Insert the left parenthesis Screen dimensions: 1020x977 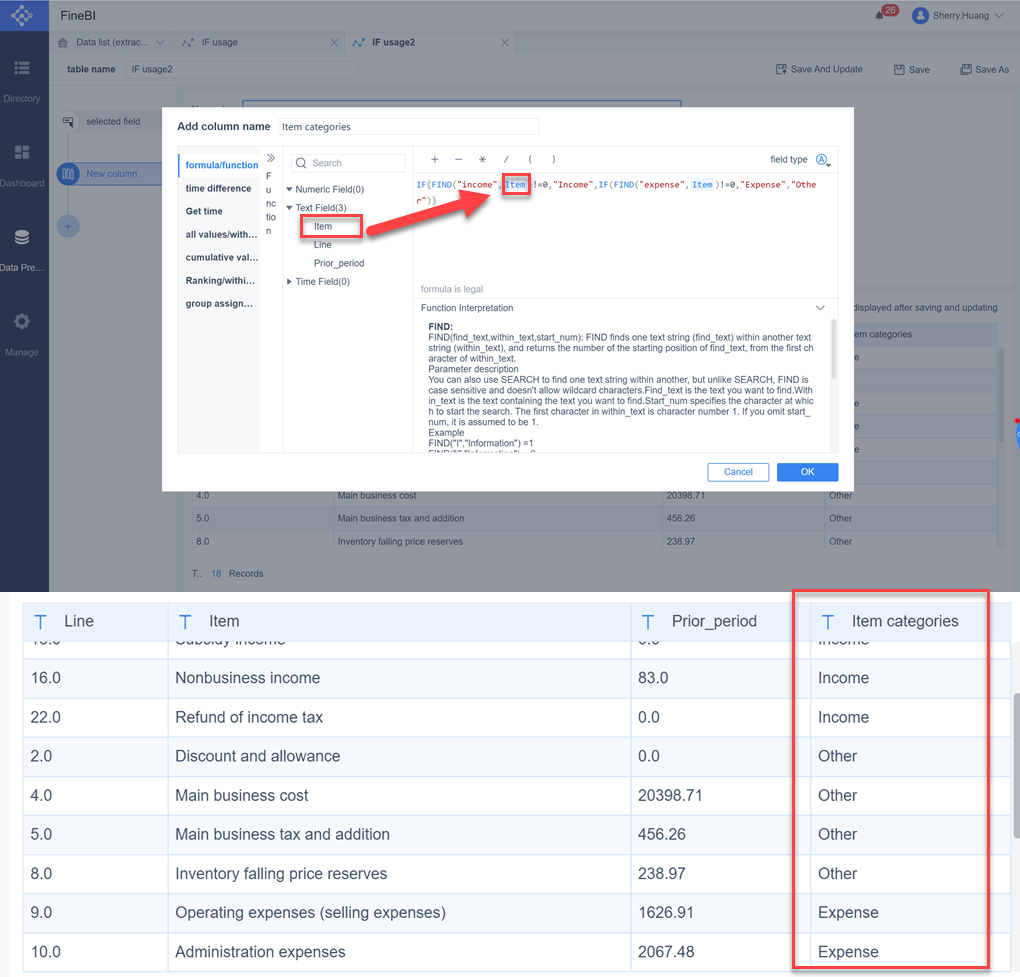pos(530,159)
